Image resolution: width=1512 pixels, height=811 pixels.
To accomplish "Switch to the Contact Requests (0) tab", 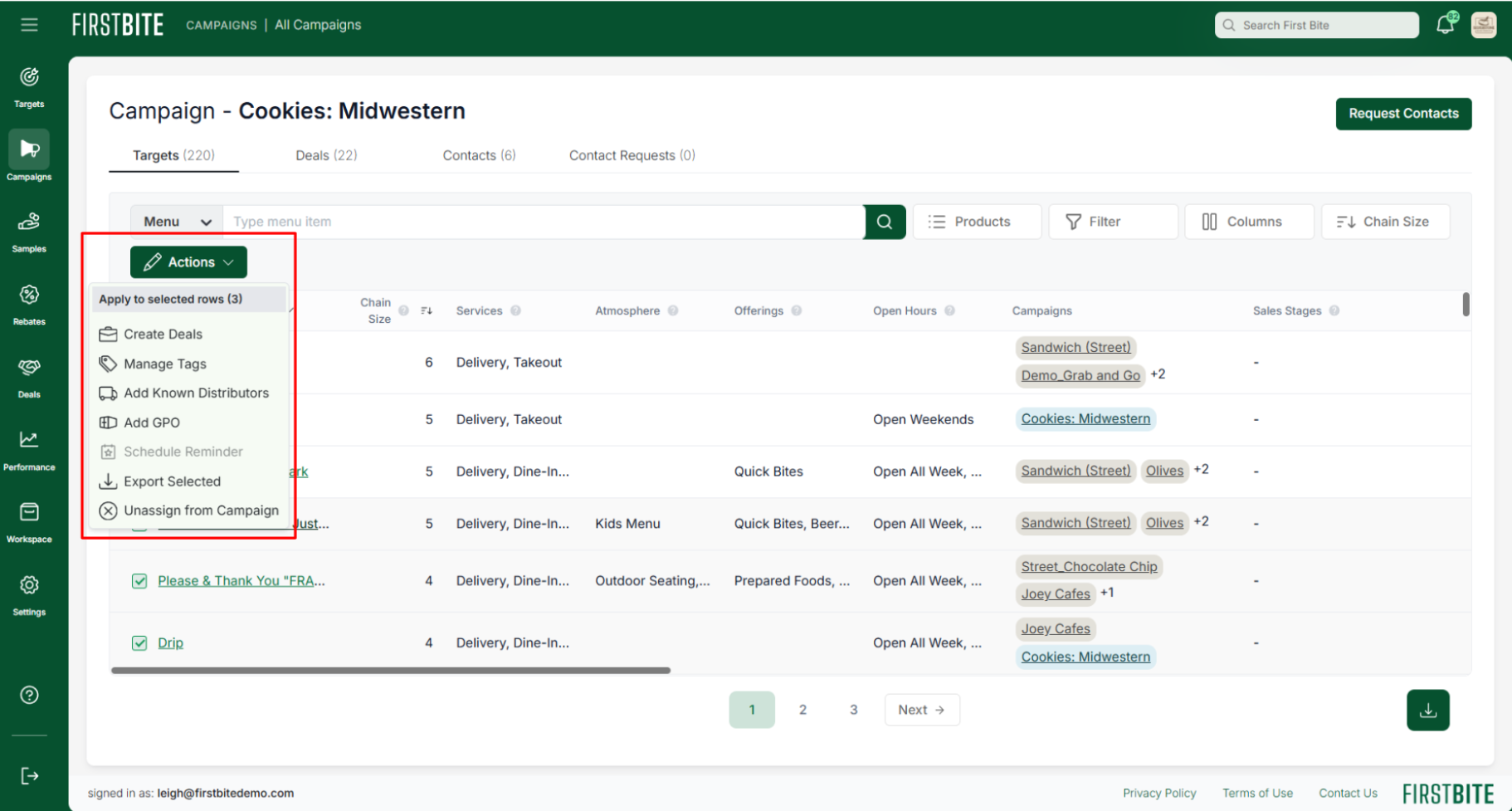I will [632, 155].
